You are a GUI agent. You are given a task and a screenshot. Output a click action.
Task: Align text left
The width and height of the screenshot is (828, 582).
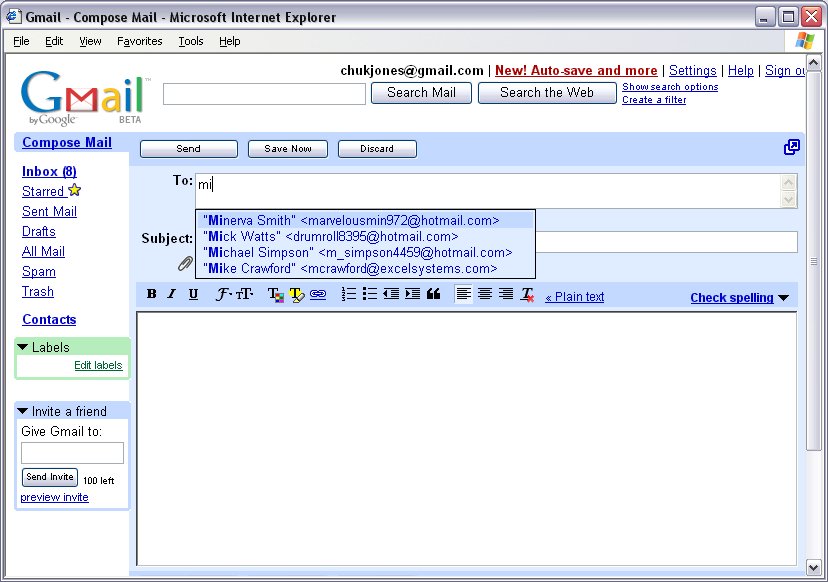pyautogui.click(x=464, y=294)
